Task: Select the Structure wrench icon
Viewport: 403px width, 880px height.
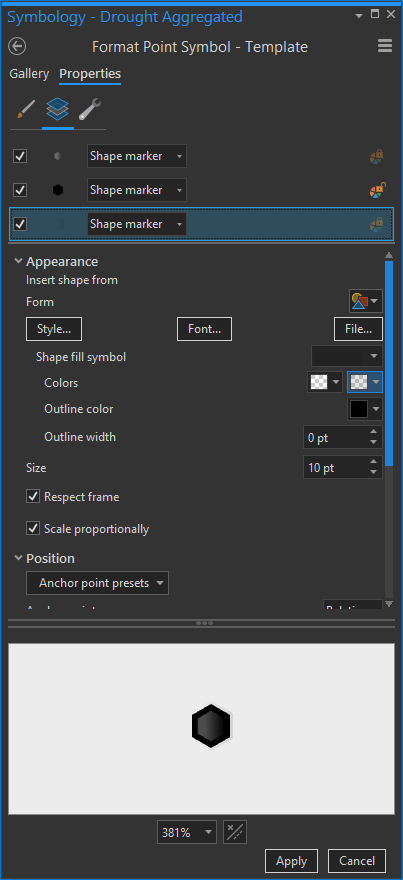Action: (89, 109)
